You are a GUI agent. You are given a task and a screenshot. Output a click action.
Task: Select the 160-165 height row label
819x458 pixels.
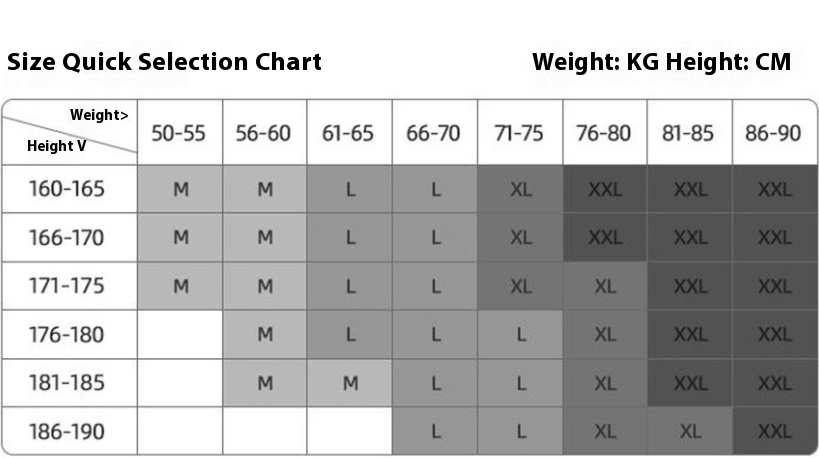point(69,189)
